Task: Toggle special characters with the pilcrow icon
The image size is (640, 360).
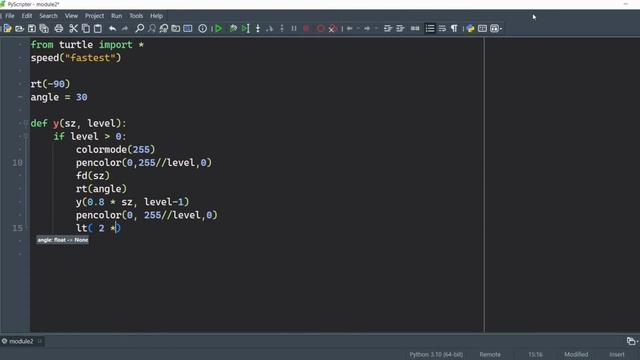Action: [x=454, y=29]
